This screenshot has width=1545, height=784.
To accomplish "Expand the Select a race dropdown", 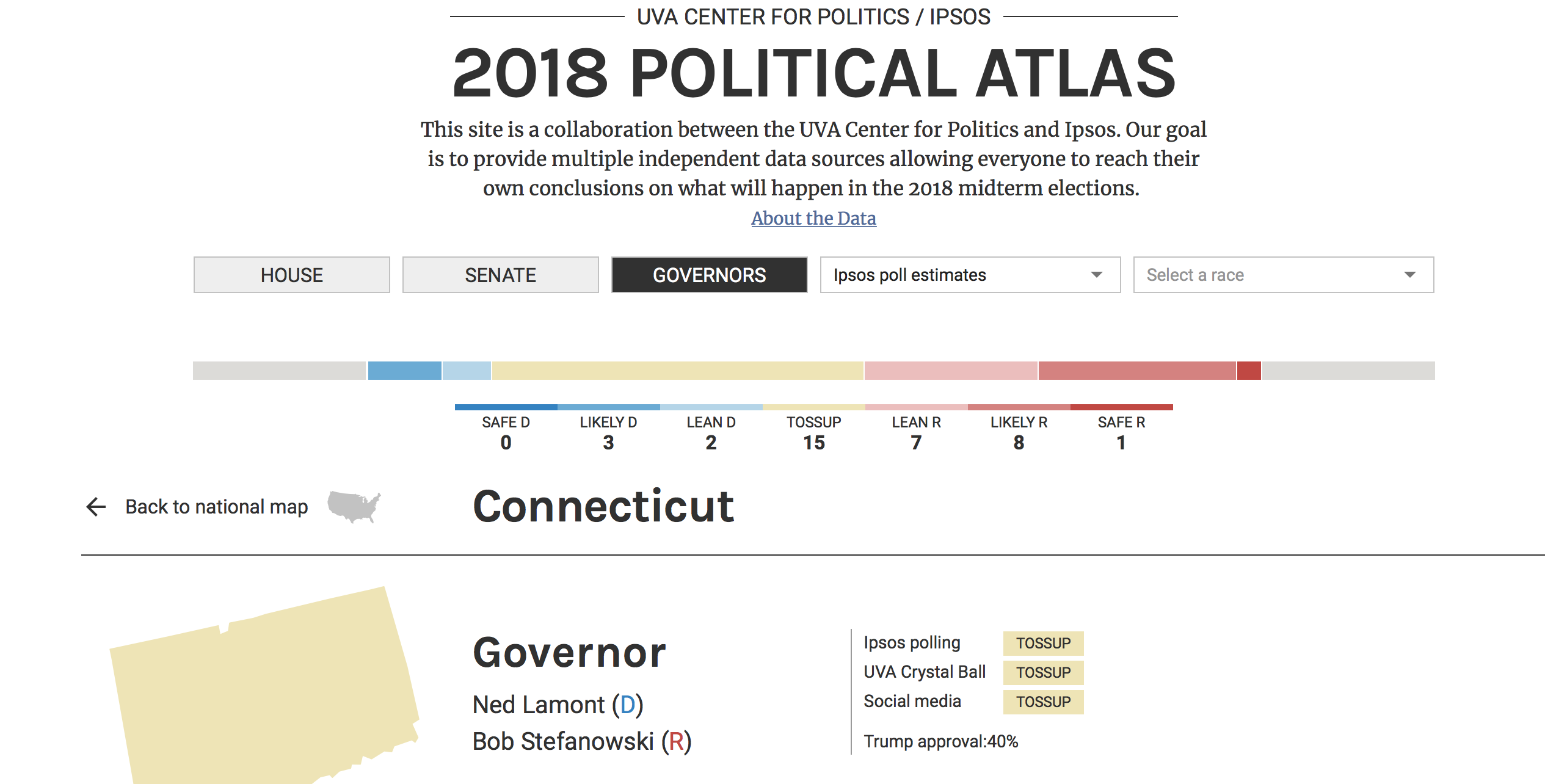I will coord(1282,275).
